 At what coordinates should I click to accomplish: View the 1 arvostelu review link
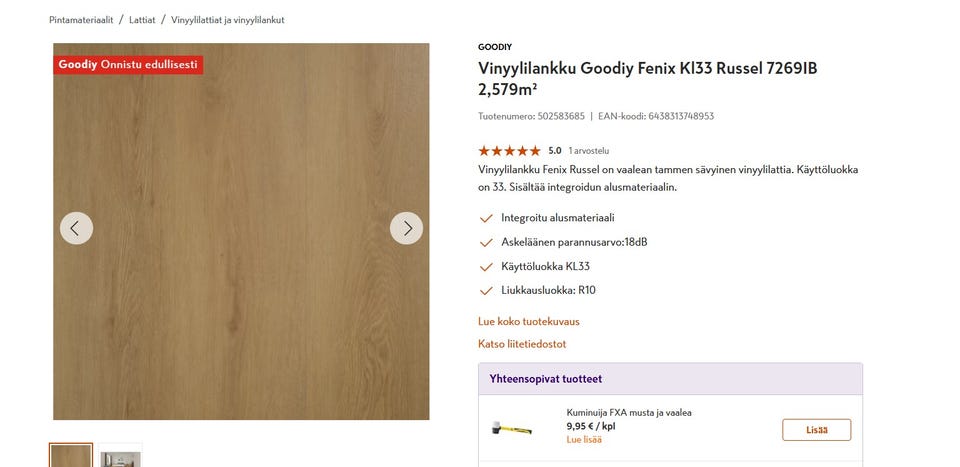click(588, 150)
